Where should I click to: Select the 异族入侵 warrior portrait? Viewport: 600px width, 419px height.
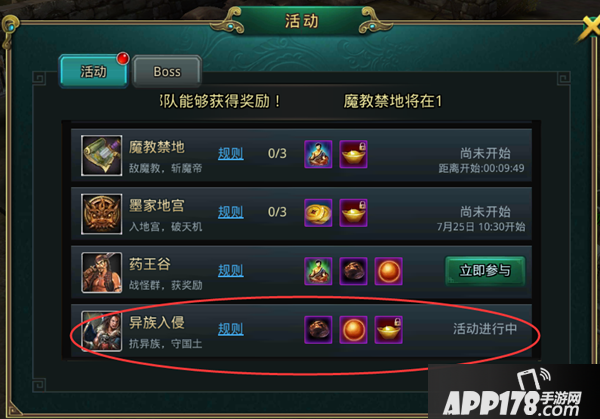[x=101, y=331]
